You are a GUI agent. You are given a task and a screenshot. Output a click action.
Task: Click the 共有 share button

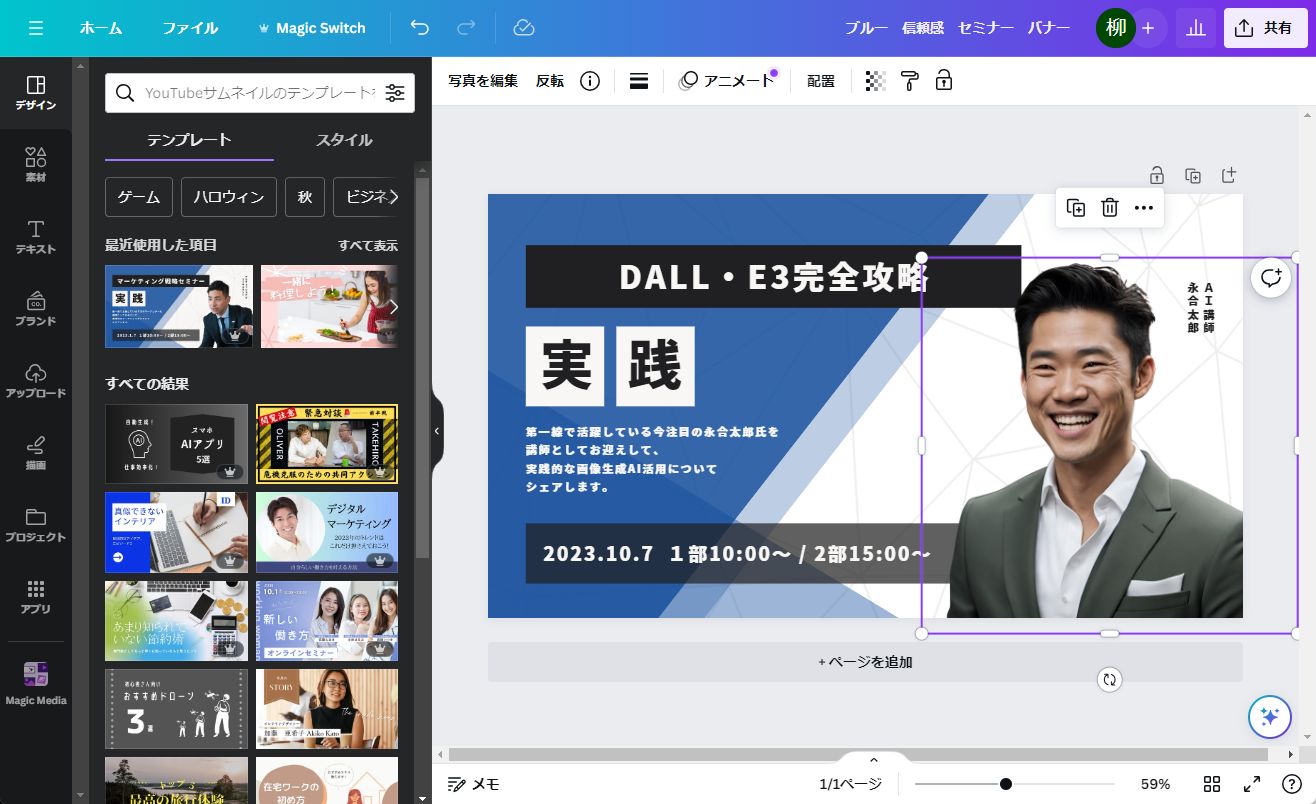click(1265, 28)
